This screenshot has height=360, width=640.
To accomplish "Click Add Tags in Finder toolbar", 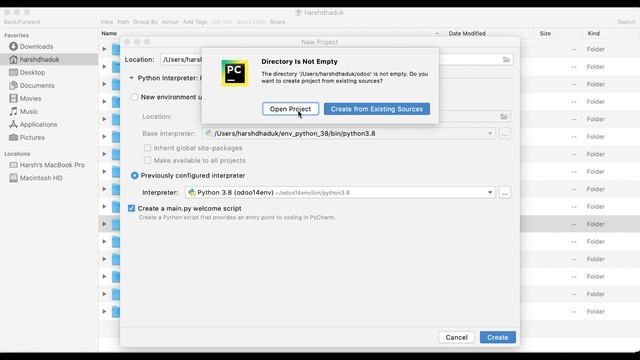I will click(x=195, y=22).
